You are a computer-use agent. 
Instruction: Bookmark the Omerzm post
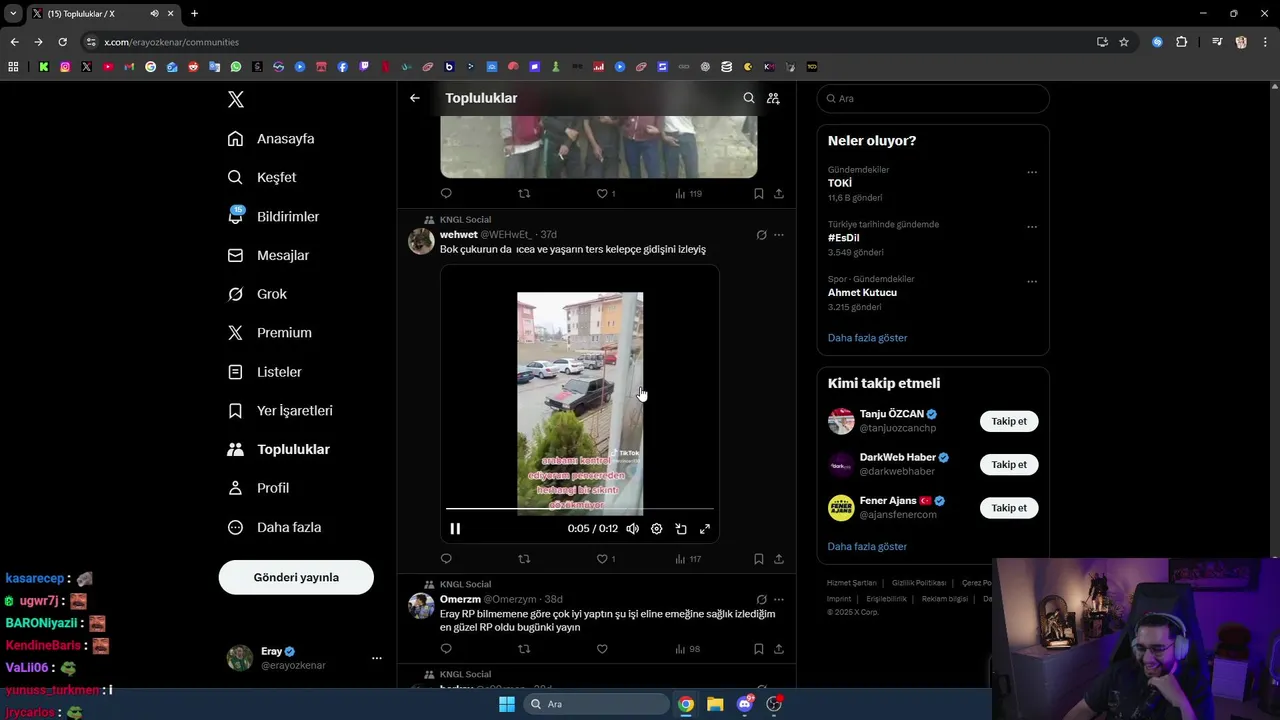click(759, 649)
